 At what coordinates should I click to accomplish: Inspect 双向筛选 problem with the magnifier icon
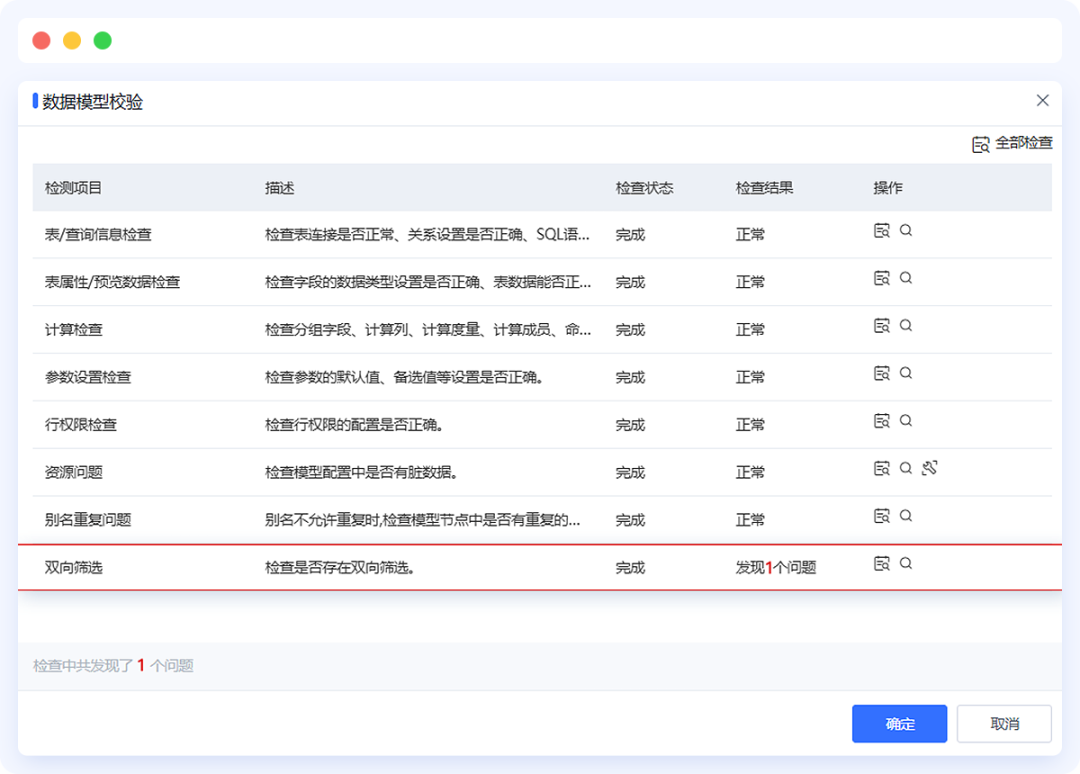(x=906, y=562)
